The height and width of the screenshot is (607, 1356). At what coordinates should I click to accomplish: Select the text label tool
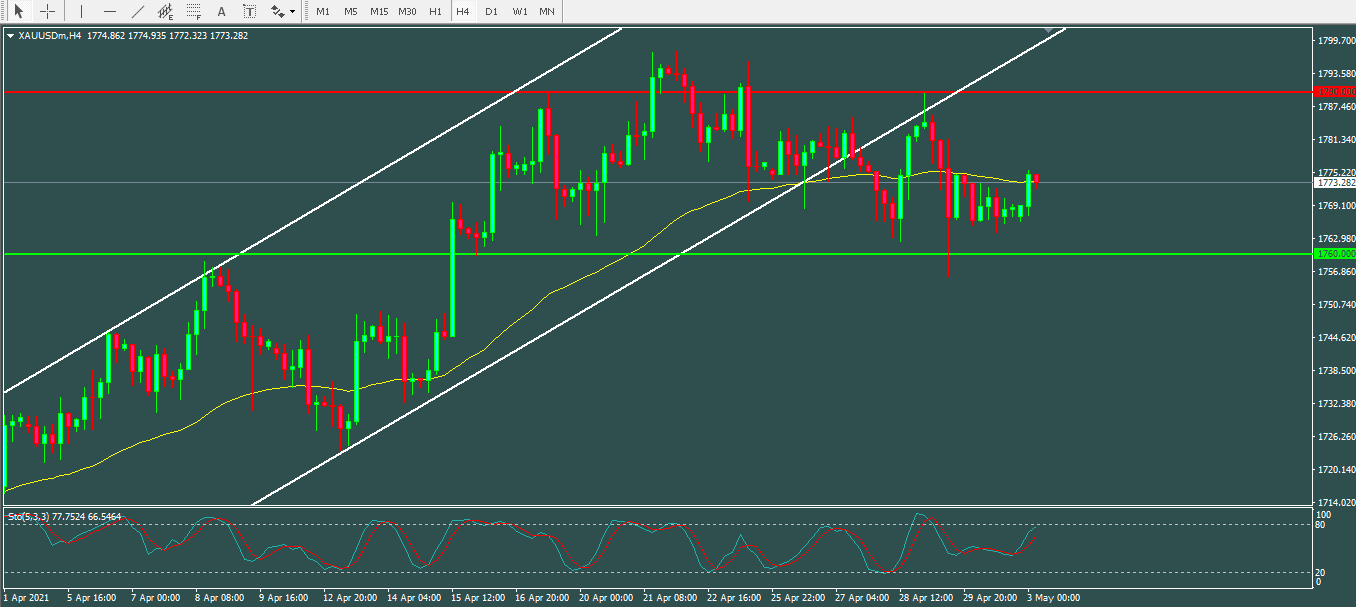[249, 11]
